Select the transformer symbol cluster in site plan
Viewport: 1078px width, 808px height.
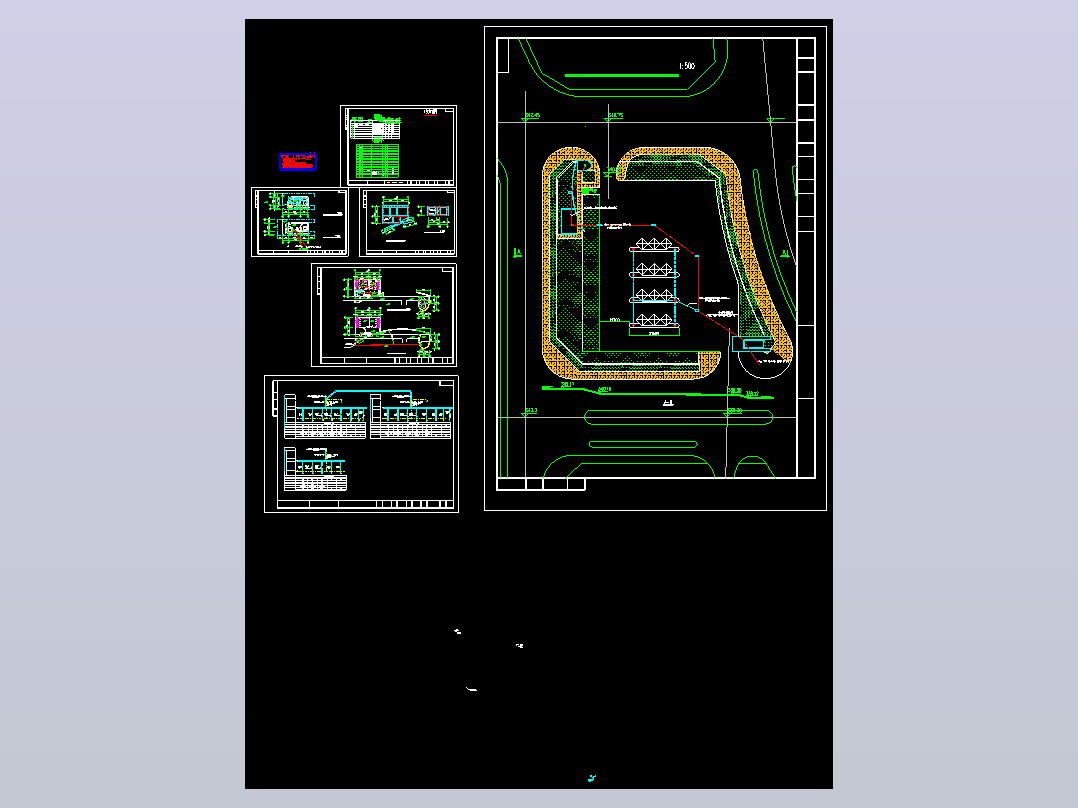(x=654, y=283)
